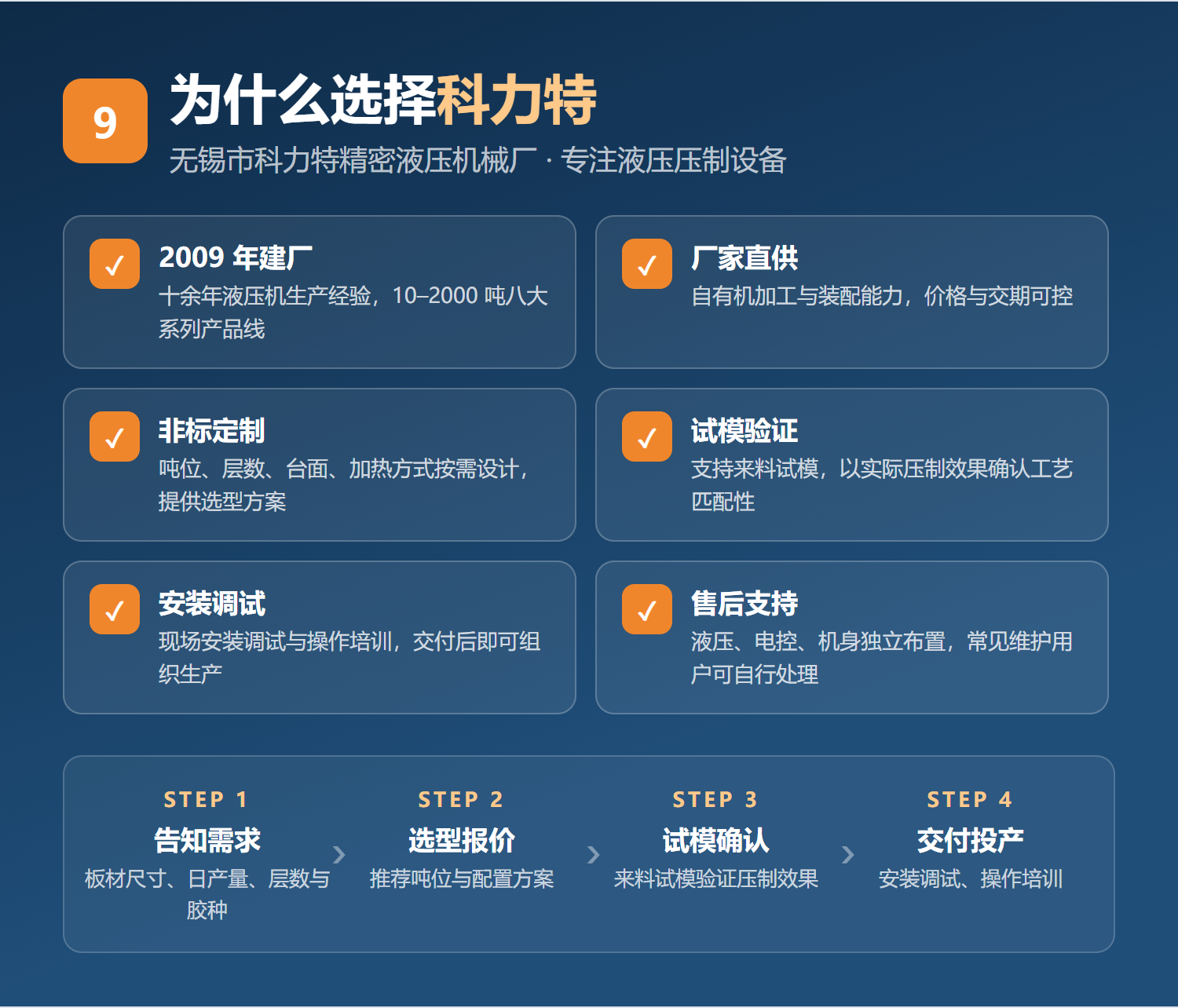Click the 2009 年建厂 card title
The image size is (1178, 1008).
point(236,257)
